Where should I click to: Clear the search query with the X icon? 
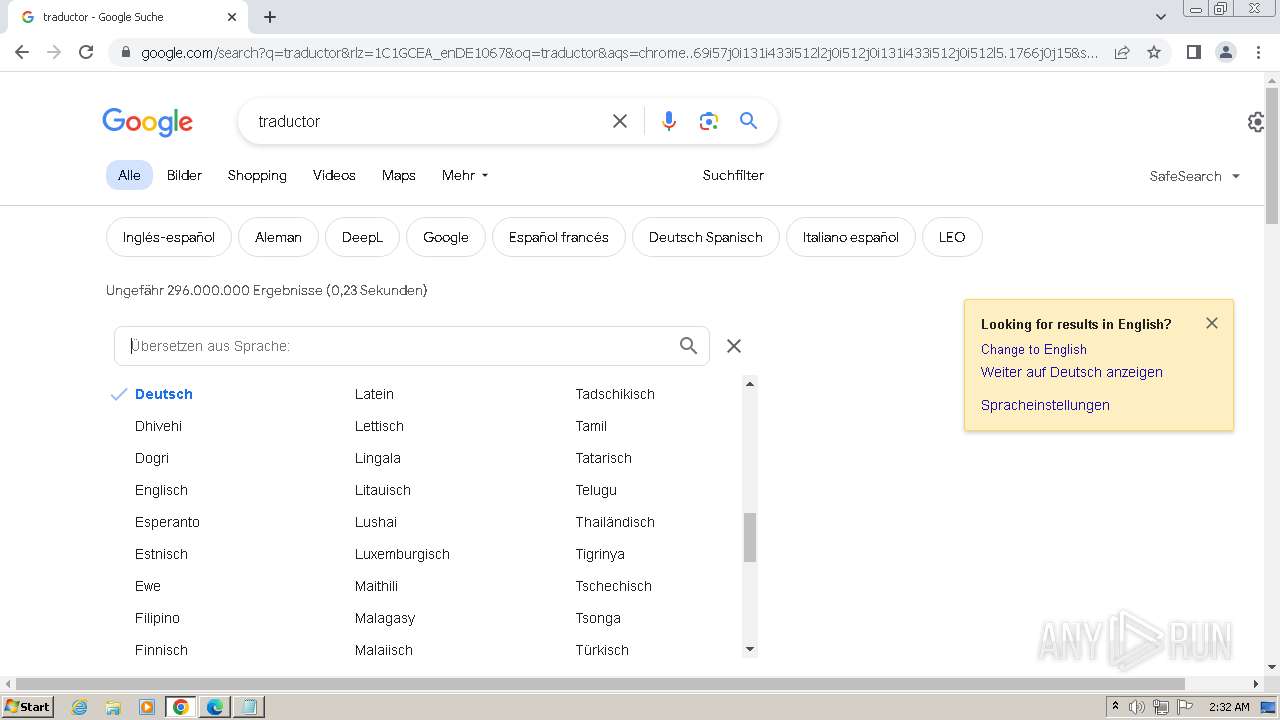(620, 121)
